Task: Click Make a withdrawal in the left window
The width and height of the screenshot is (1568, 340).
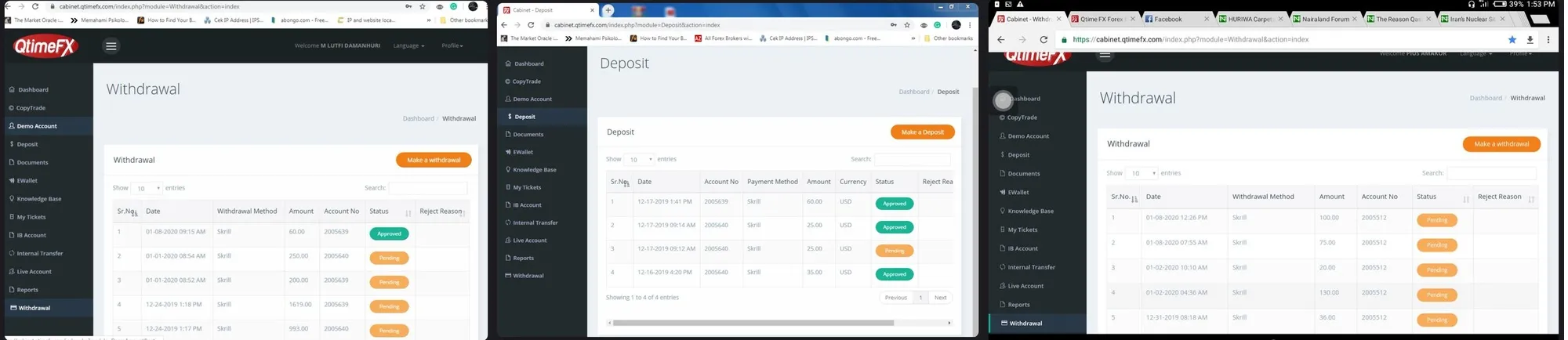Action: [x=434, y=160]
